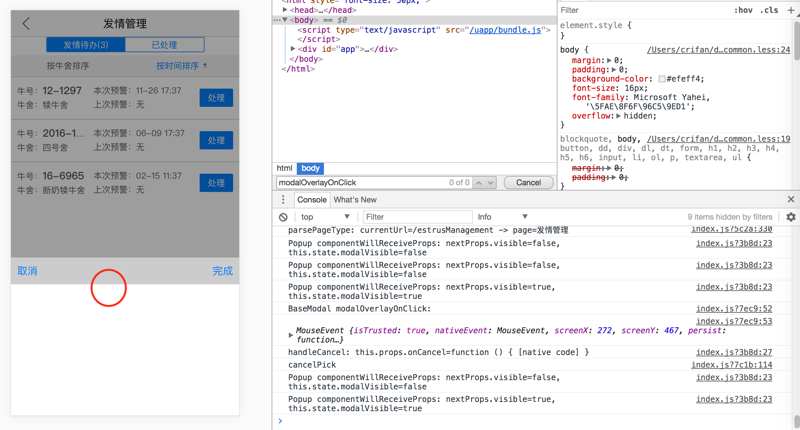Image resolution: width=800 pixels, height=430 pixels.
Task: Expand margin shorthand in body rule
Action: click(609, 60)
